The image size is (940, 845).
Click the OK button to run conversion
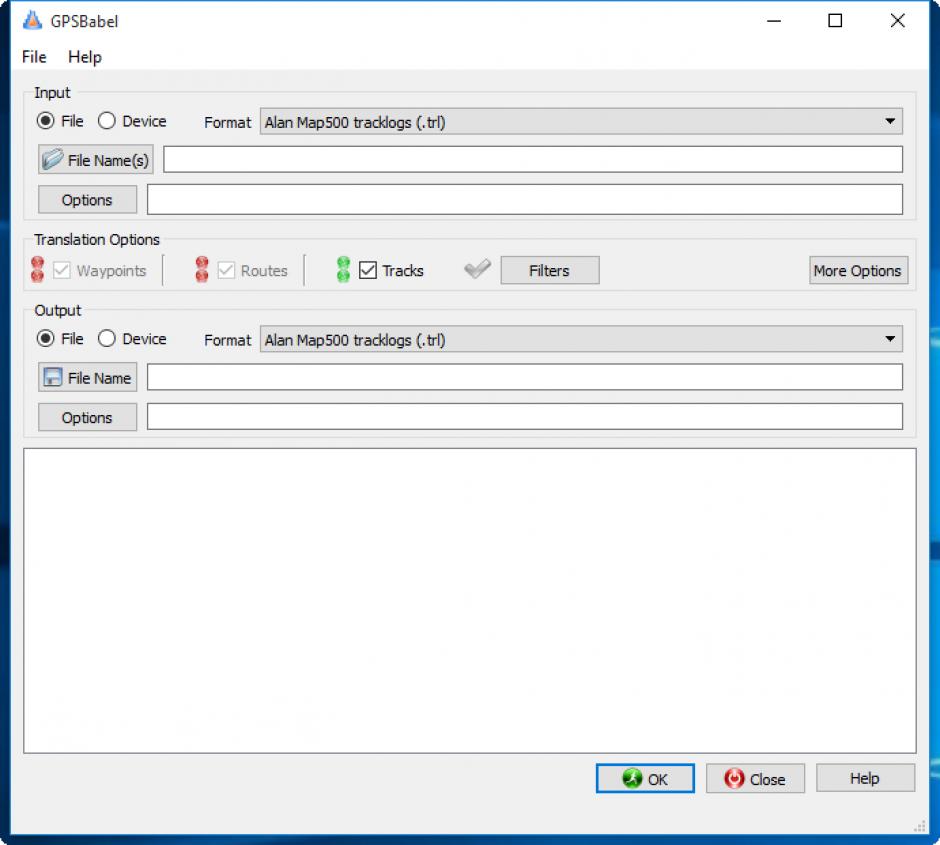click(x=645, y=778)
